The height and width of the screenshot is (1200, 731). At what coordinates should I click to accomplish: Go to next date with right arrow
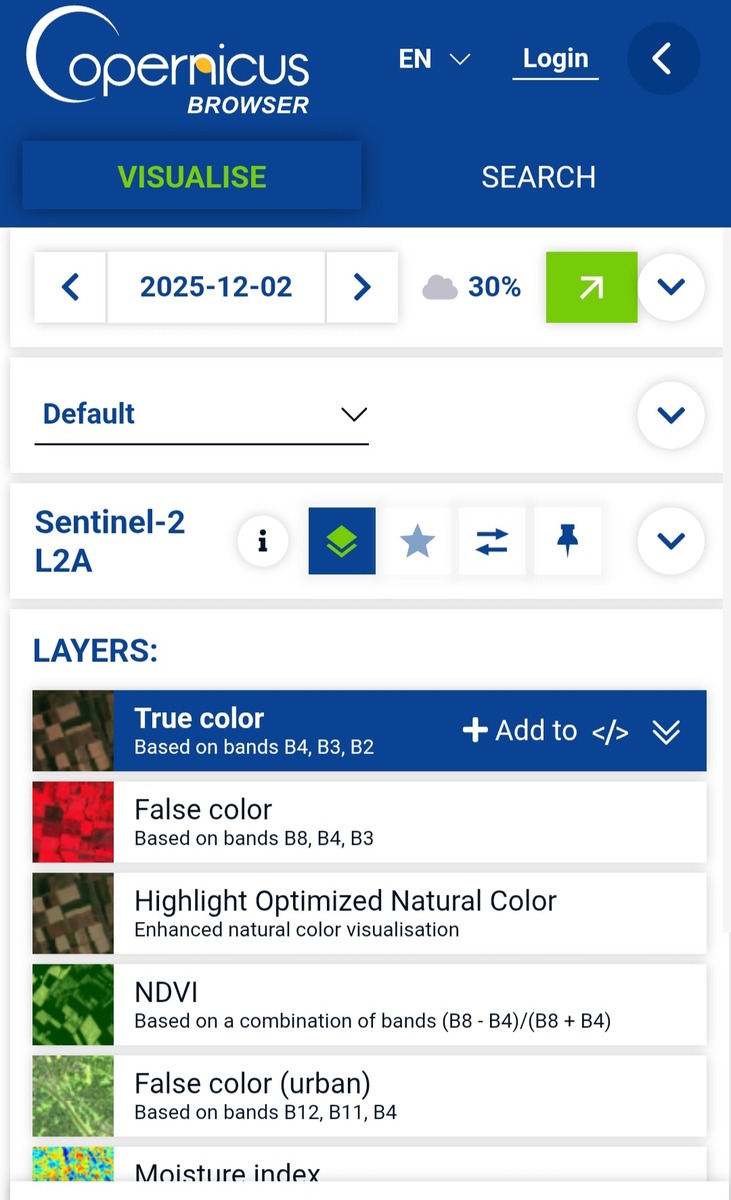[x=362, y=288]
